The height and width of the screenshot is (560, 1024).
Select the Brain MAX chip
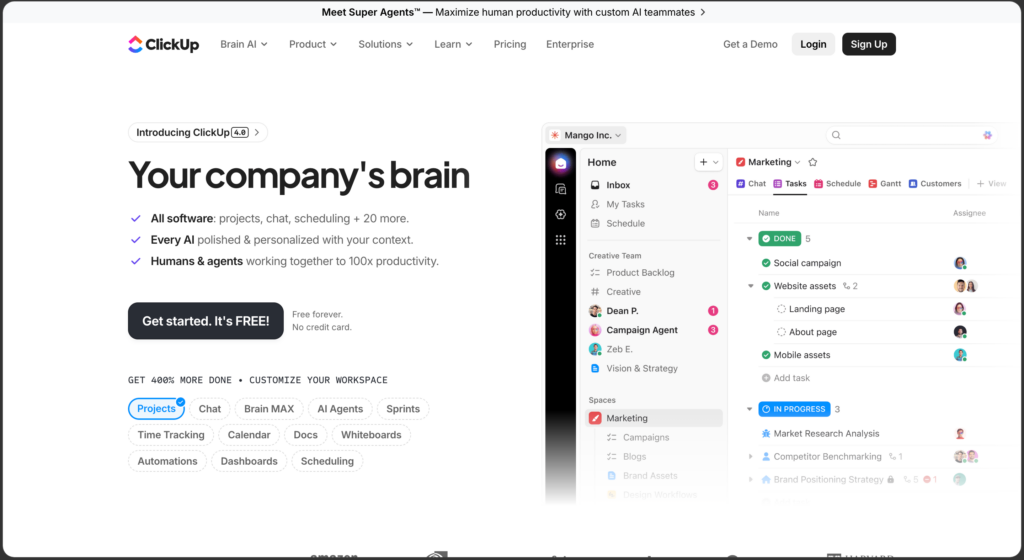269,409
